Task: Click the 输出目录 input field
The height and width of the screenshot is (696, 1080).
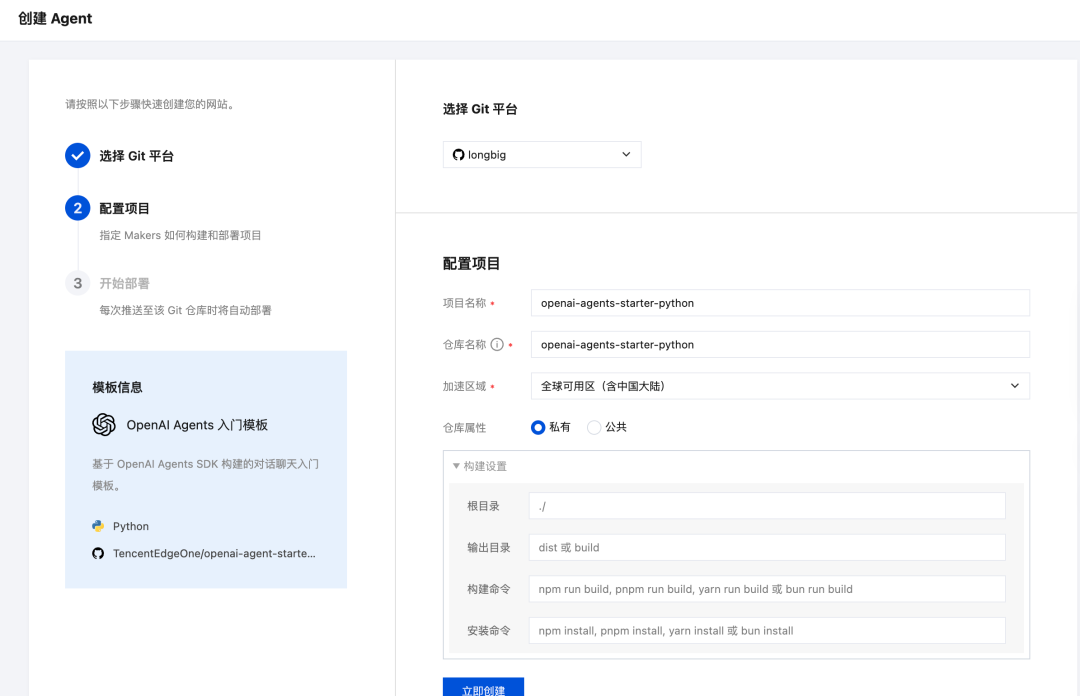Action: point(767,547)
